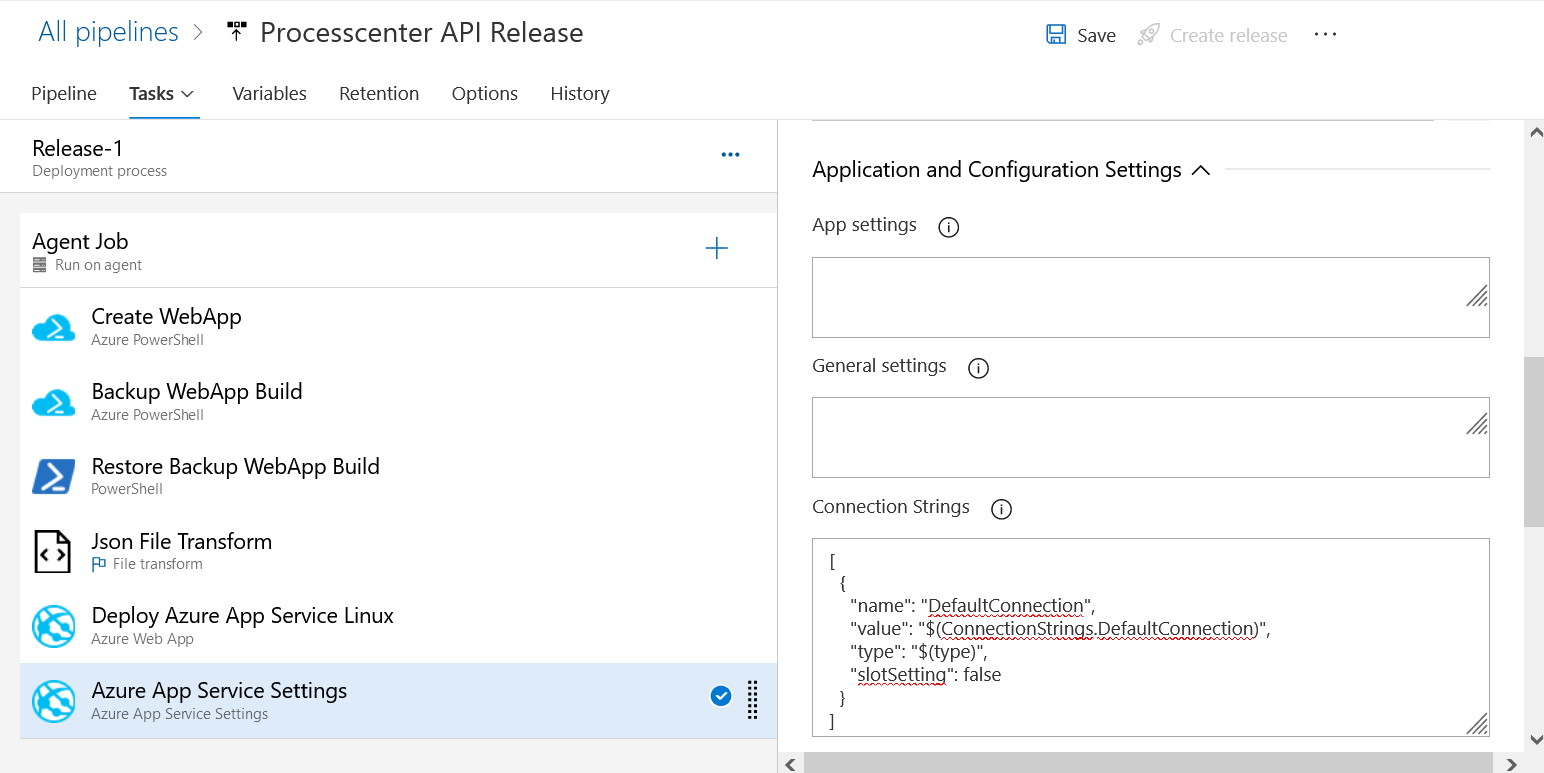Screen dimensions: 1544x773
Task: Collapse Application and Configuration Settings section
Action: [x=1201, y=171]
